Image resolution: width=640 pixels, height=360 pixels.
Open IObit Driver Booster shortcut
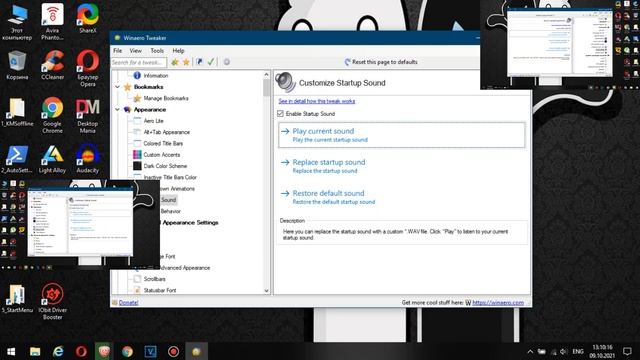click(x=52, y=302)
